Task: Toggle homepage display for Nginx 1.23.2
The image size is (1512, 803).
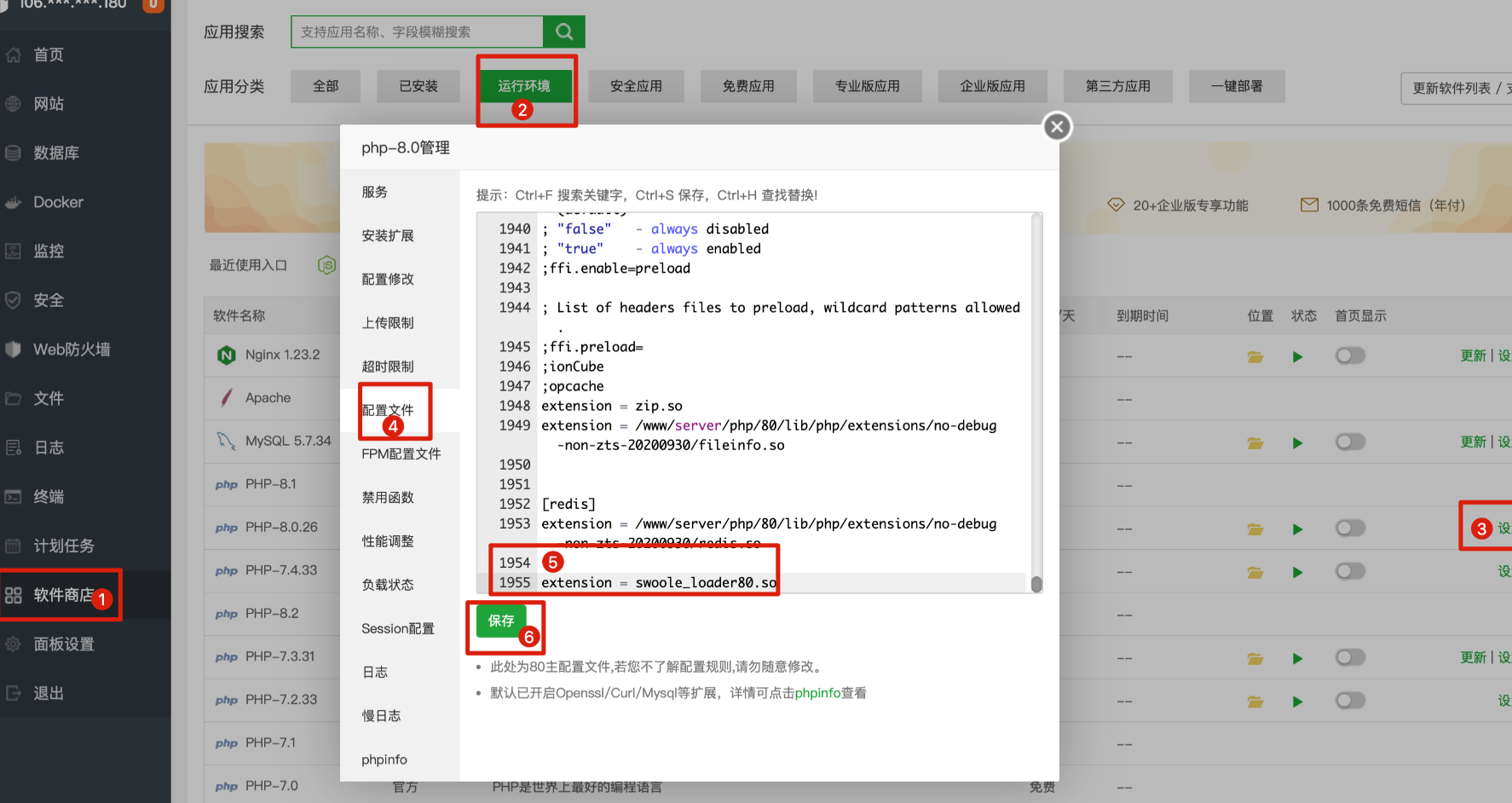Action: (x=1350, y=355)
